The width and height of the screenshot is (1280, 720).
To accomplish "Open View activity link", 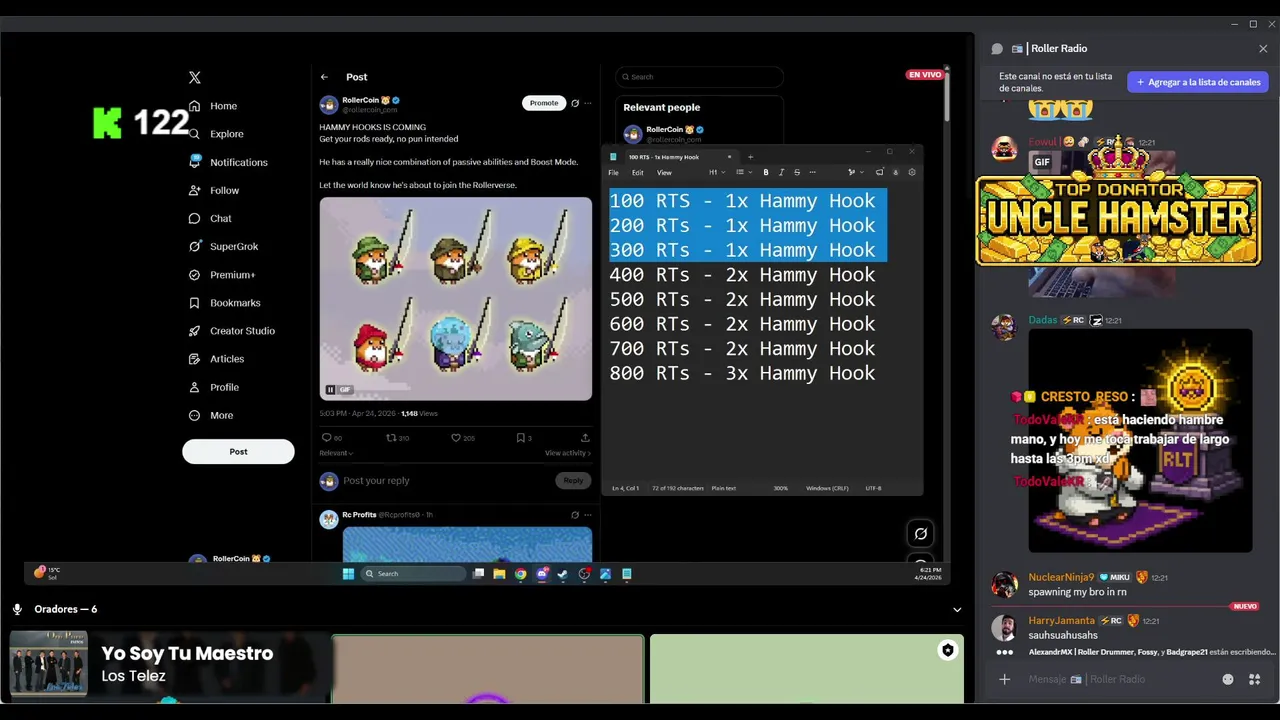I will (568, 453).
